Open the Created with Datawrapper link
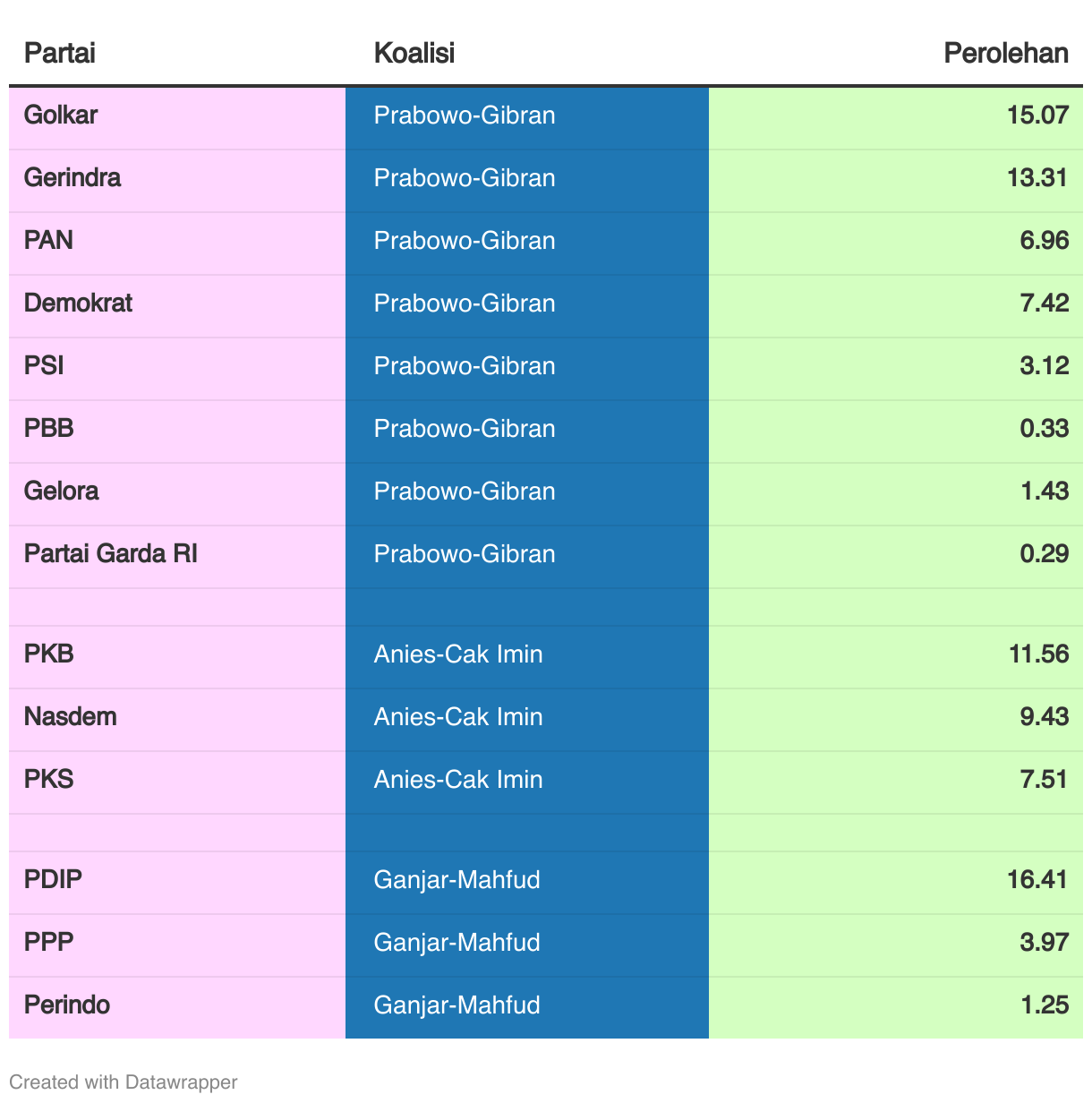 pos(123,1082)
